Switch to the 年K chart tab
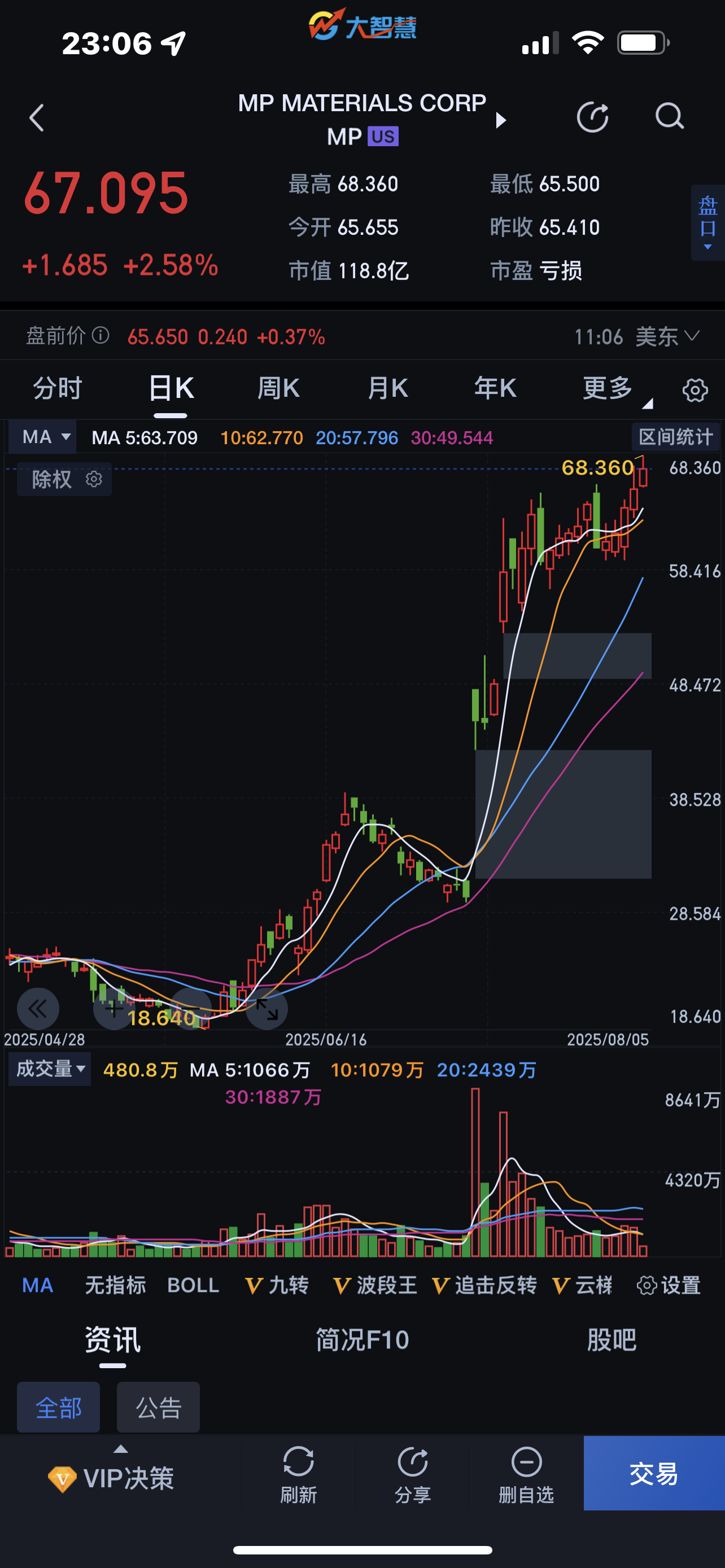This screenshot has width=725, height=1568. (495, 388)
